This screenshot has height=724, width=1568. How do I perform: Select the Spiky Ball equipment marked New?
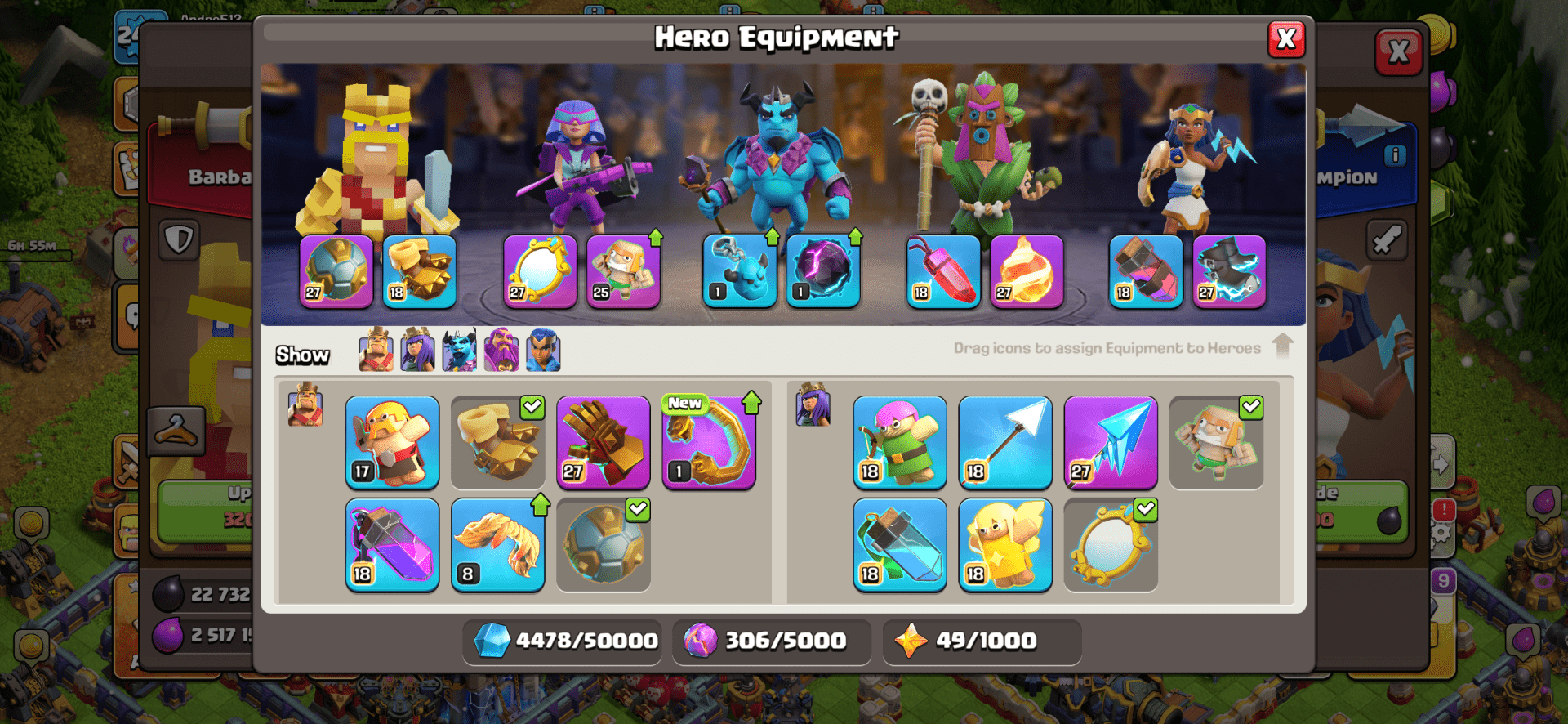(709, 442)
